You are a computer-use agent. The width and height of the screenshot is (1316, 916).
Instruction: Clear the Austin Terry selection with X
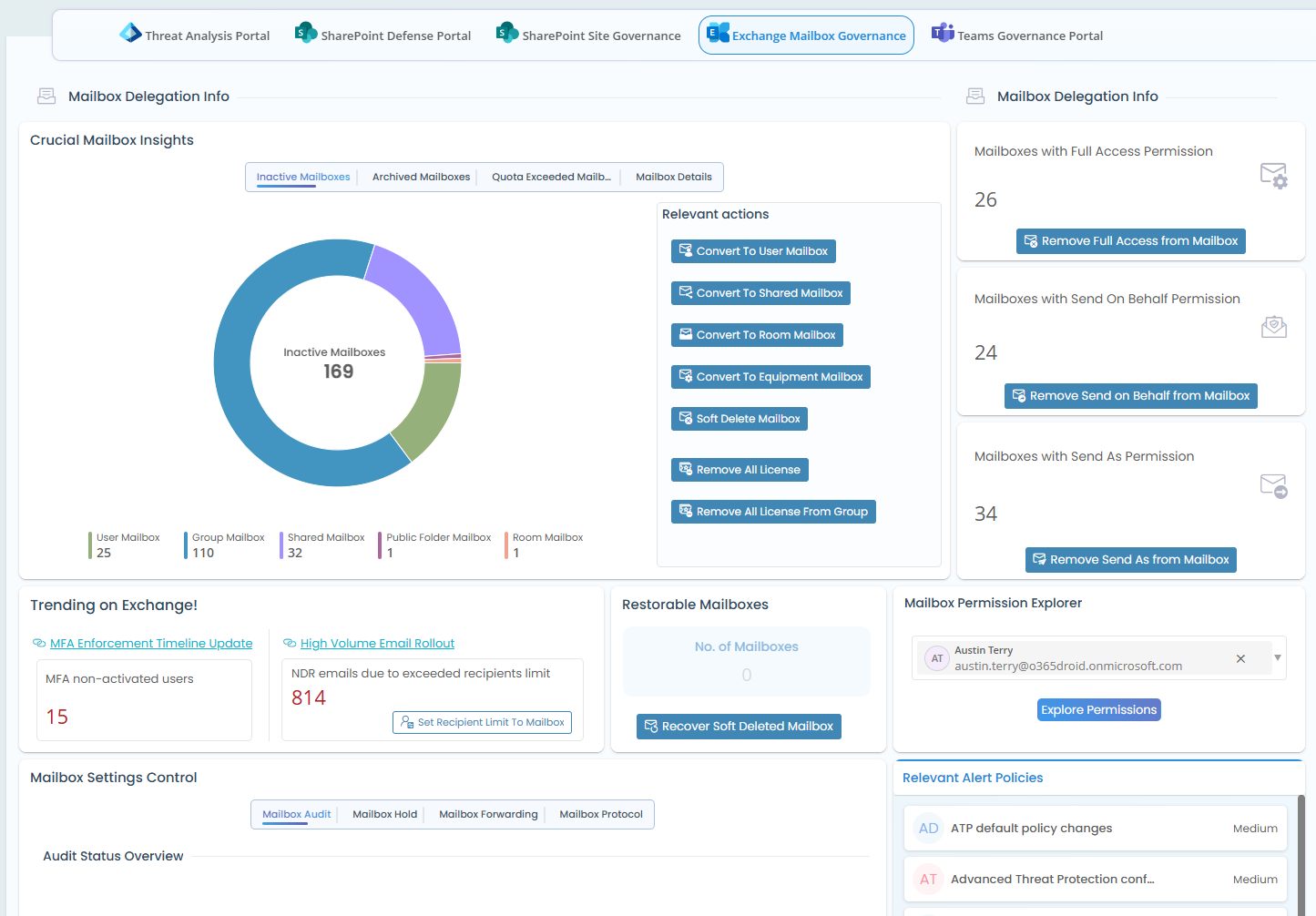[1240, 658]
